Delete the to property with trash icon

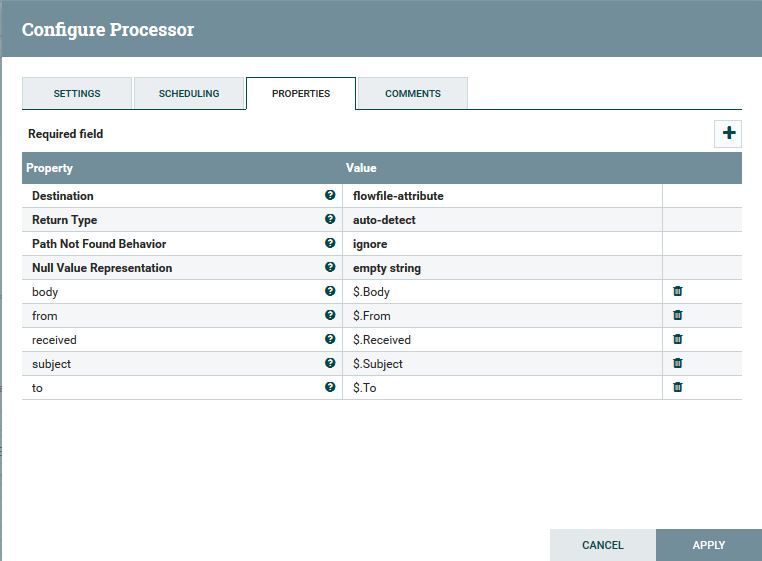[x=677, y=387]
